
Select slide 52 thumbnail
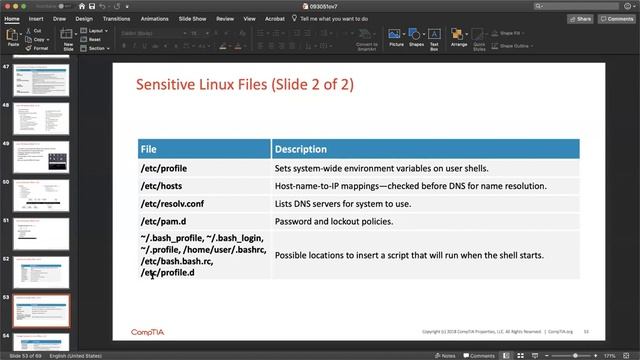41,273
